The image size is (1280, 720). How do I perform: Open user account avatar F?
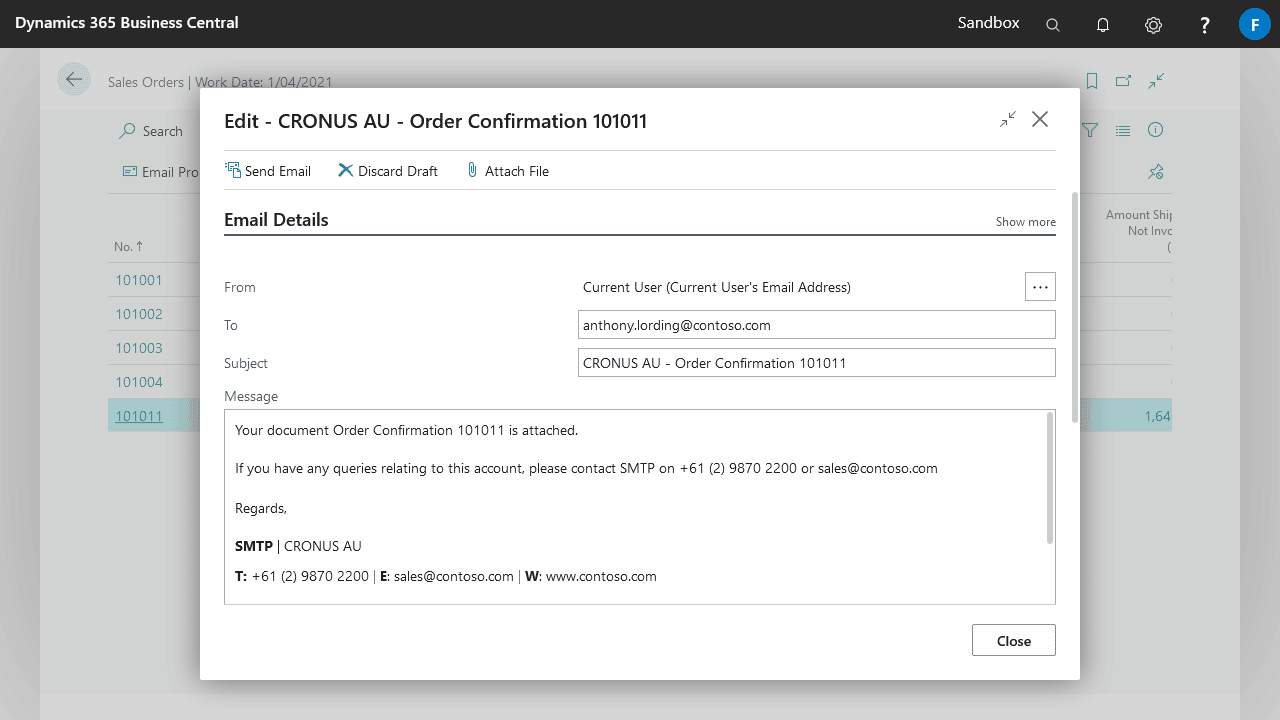[1254, 24]
